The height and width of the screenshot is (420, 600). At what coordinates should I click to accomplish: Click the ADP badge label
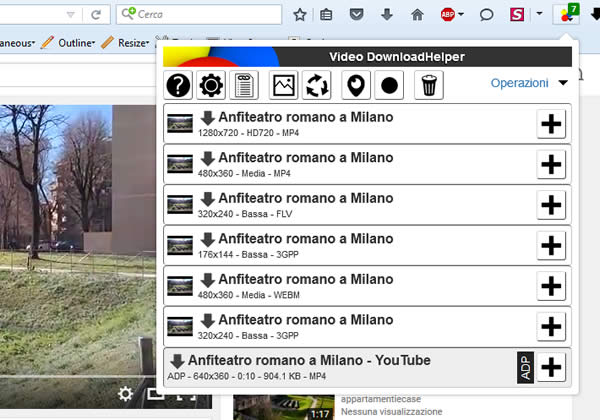click(525, 368)
